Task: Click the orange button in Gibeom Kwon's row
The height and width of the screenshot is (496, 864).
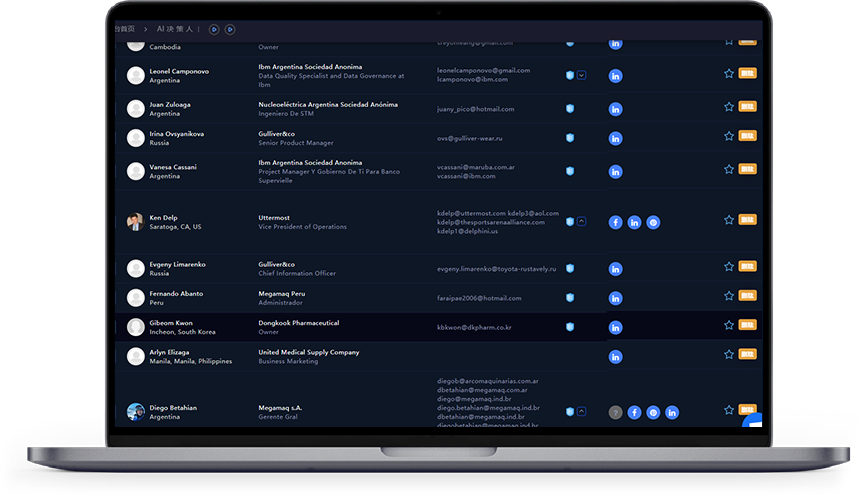Action: [x=747, y=325]
